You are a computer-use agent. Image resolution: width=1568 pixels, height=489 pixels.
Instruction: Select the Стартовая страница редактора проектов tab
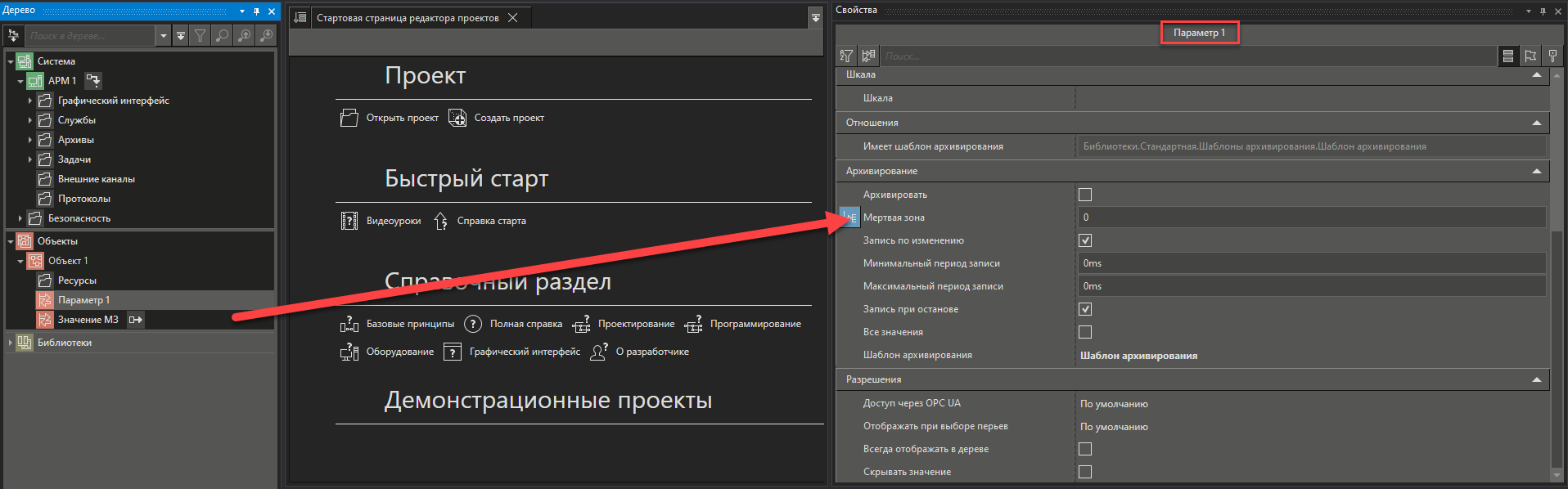click(408, 18)
